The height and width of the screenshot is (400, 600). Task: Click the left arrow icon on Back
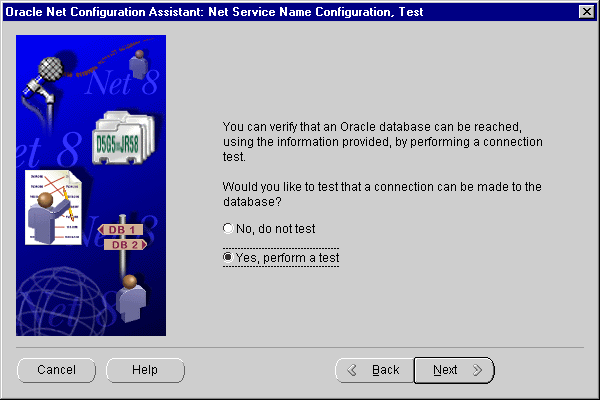352,370
